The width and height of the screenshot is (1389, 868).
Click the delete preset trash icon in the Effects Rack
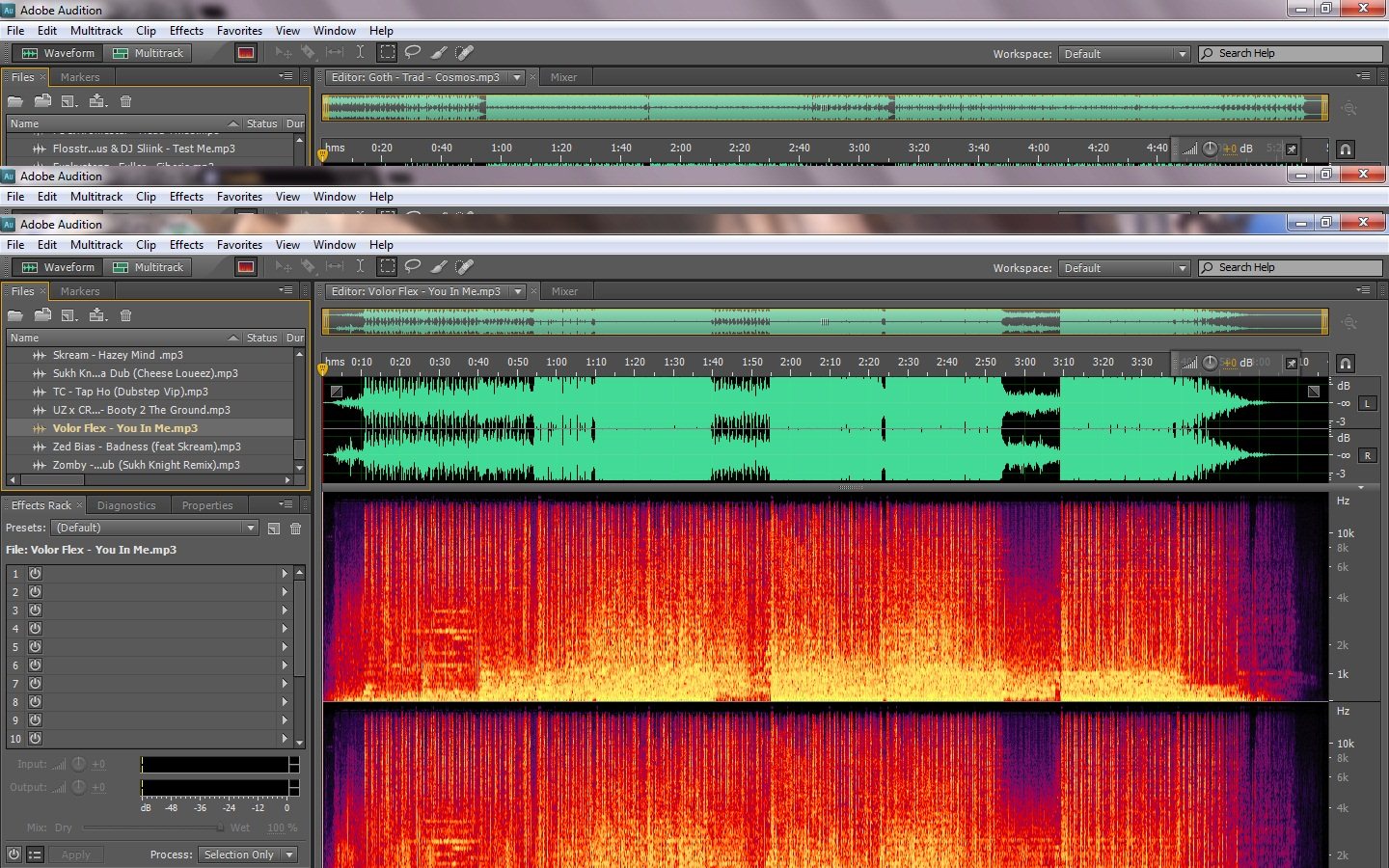pos(296,529)
